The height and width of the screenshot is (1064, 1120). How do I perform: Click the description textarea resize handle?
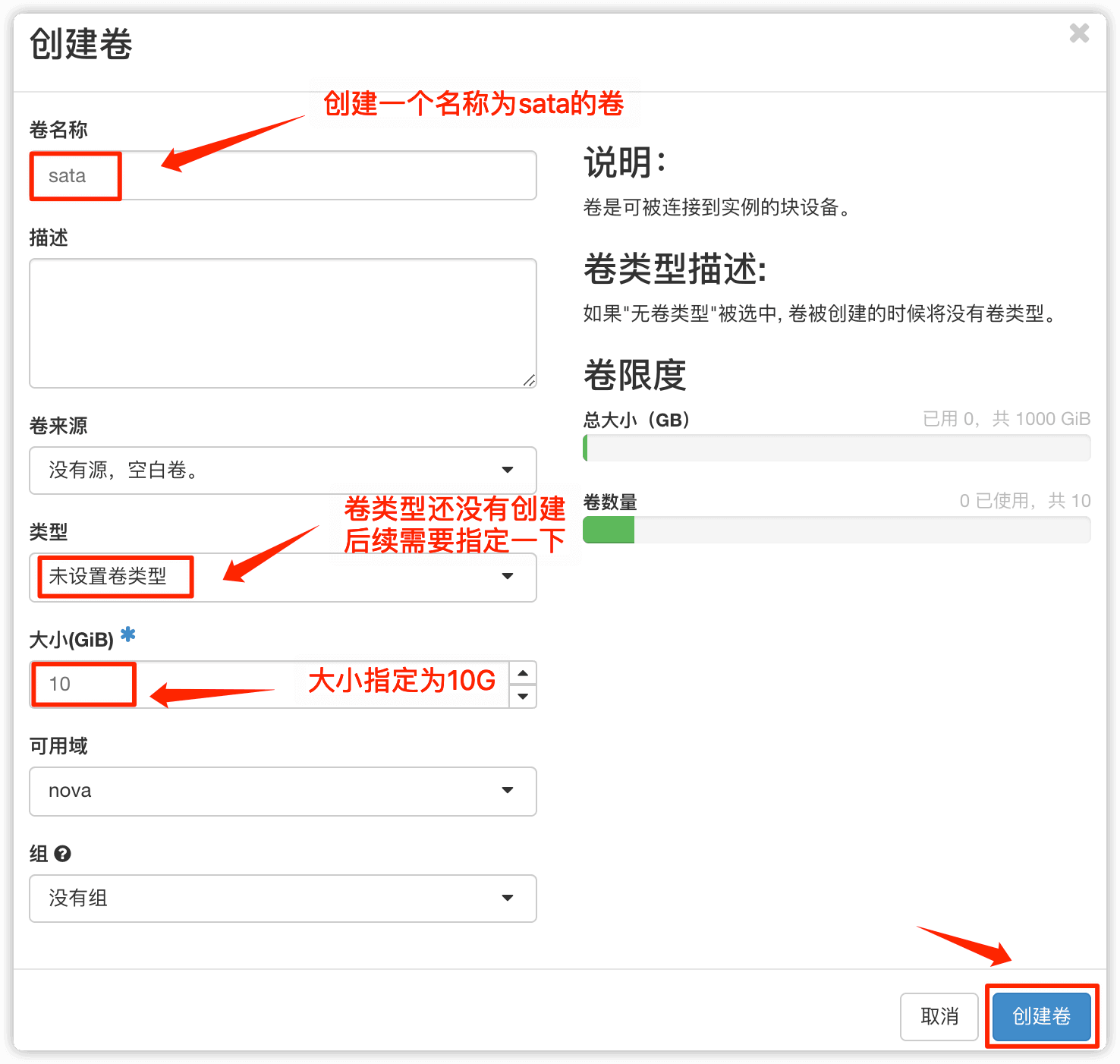(x=529, y=380)
